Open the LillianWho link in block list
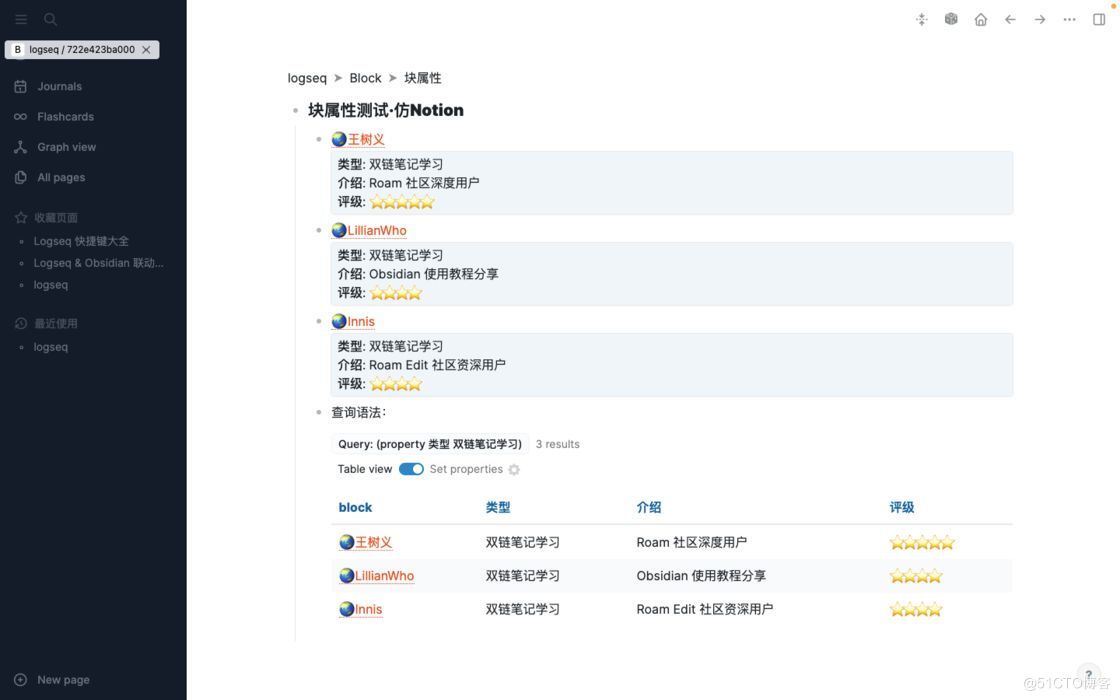Viewport: 1120px width, 700px height. coord(376,231)
